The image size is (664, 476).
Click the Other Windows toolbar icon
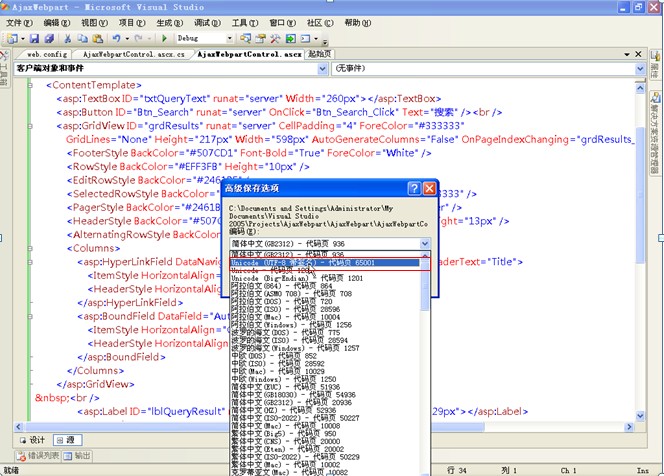point(306,39)
